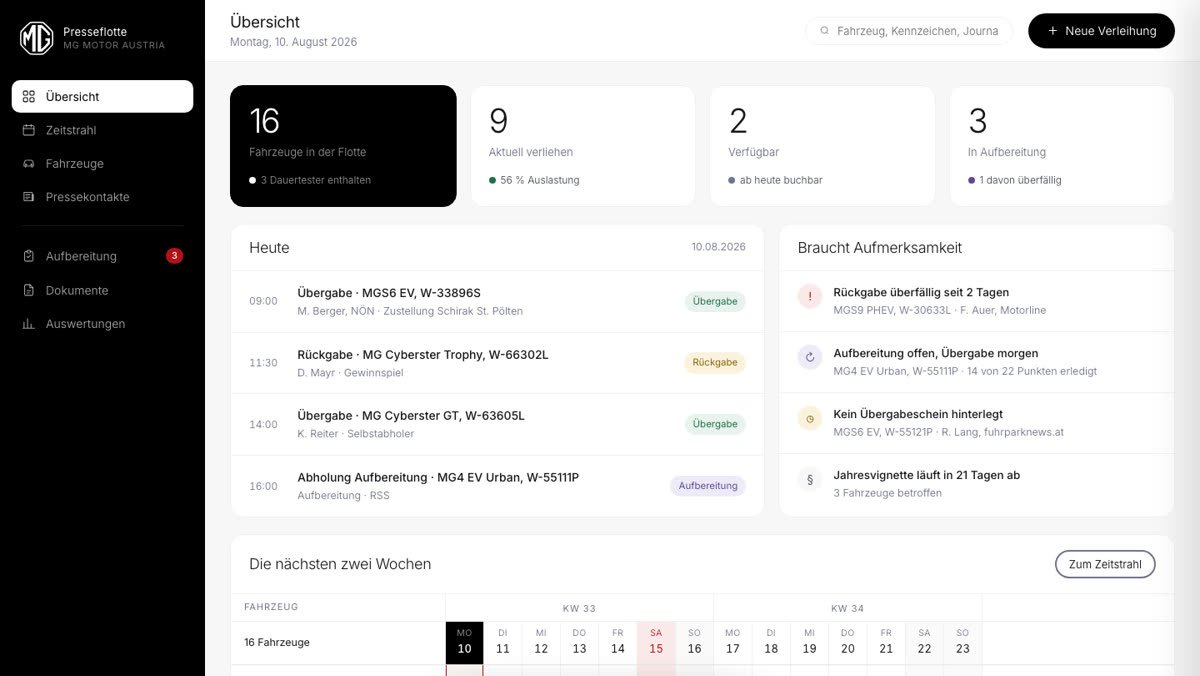1200x676 pixels.
Task: Open Rückgabe überfällig seit 2 Tagen alert
Action: 977,301
